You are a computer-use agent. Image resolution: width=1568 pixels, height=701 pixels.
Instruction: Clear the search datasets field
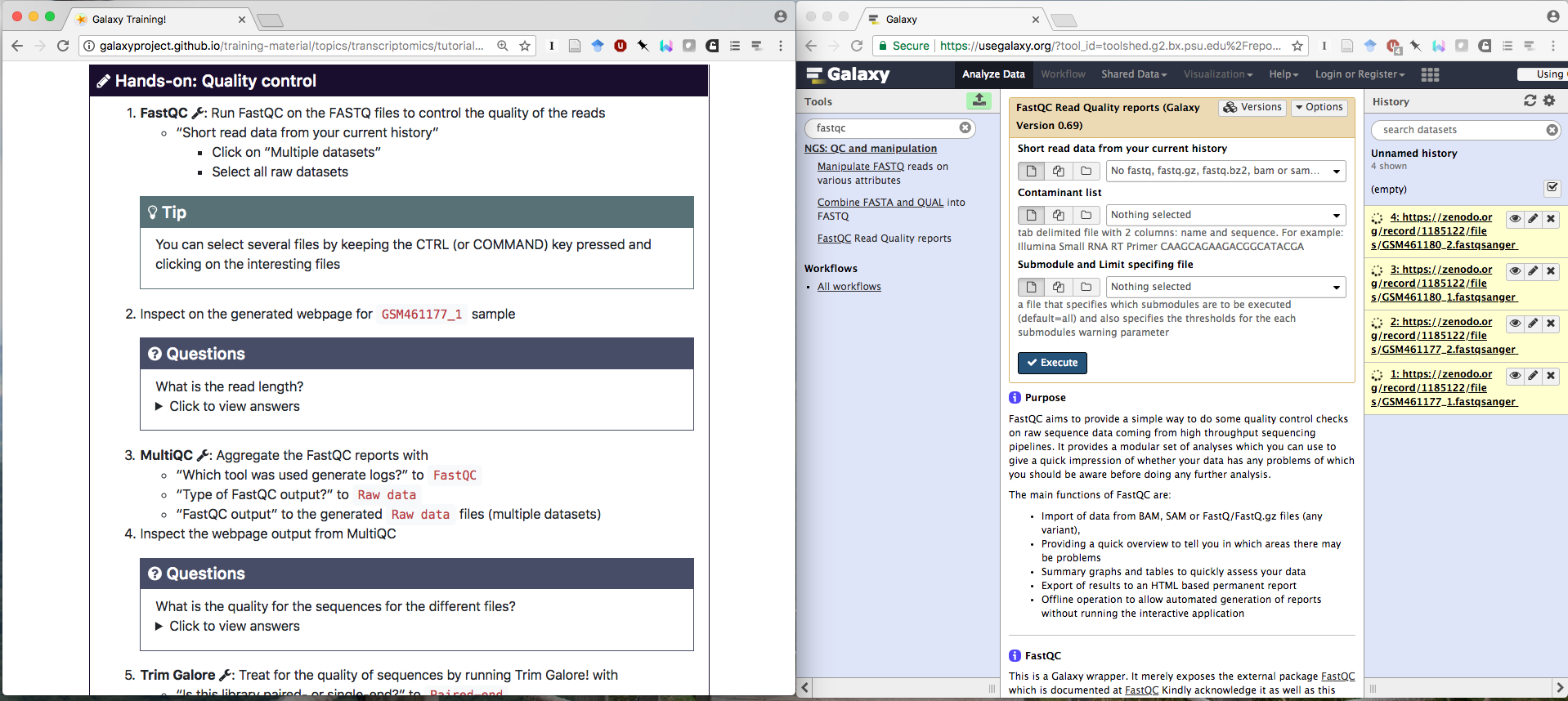click(1552, 130)
